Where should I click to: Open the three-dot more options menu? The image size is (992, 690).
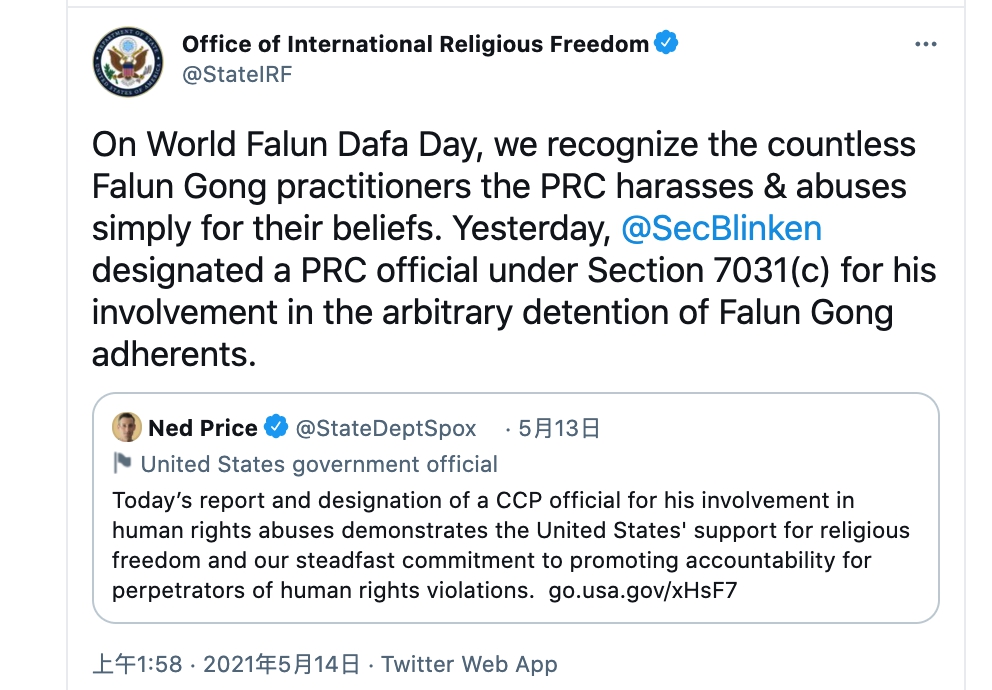pos(927,46)
